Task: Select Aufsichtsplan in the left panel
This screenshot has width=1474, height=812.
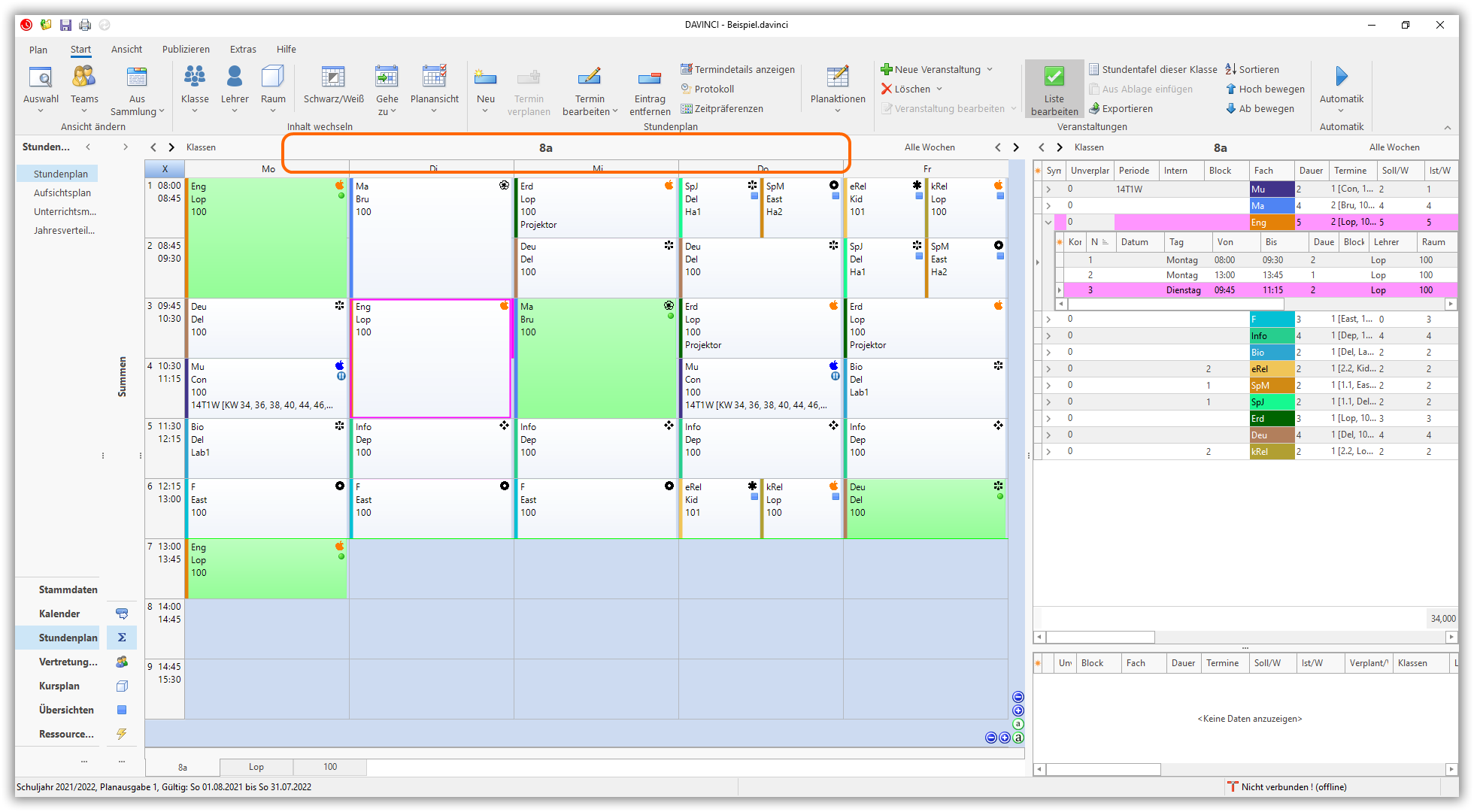Action: [62, 192]
